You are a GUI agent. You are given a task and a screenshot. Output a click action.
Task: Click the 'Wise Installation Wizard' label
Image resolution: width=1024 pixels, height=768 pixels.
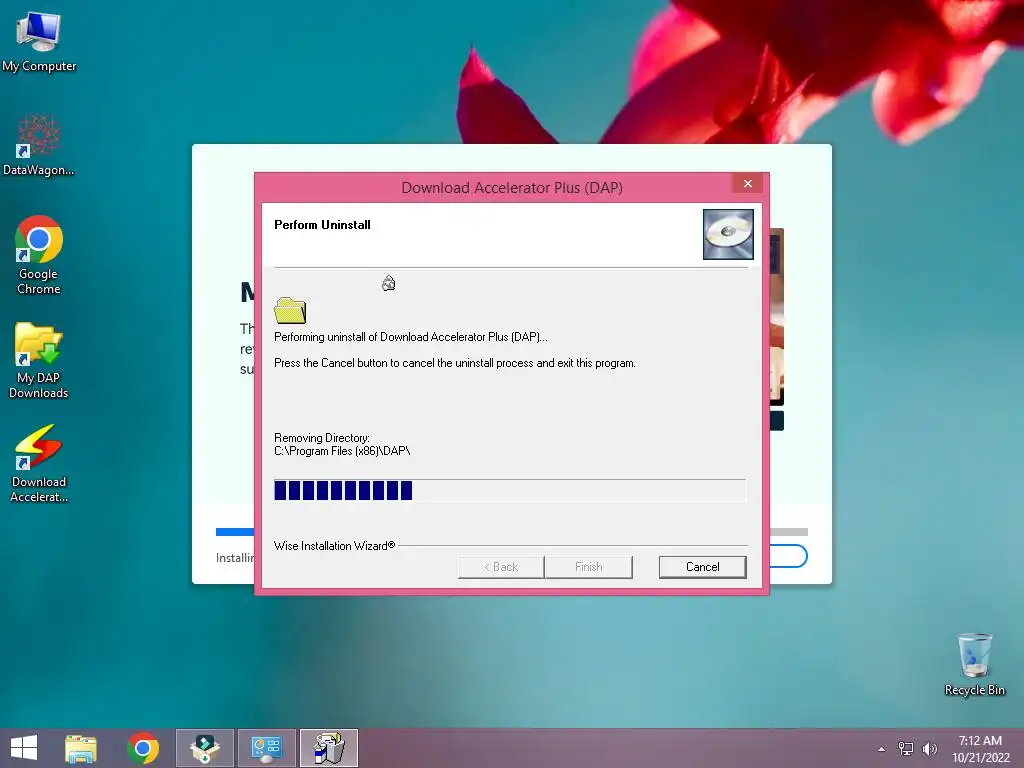point(334,546)
